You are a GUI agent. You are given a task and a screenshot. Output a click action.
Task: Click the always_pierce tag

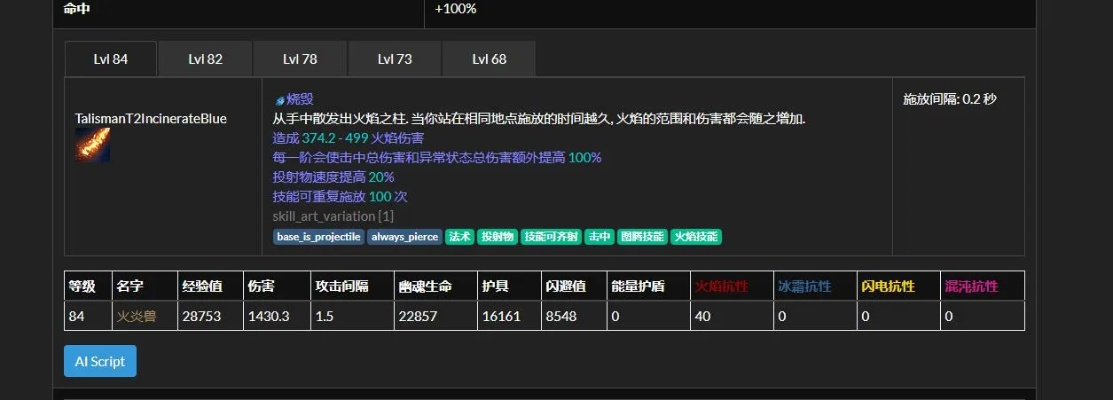tap(404, 237)
